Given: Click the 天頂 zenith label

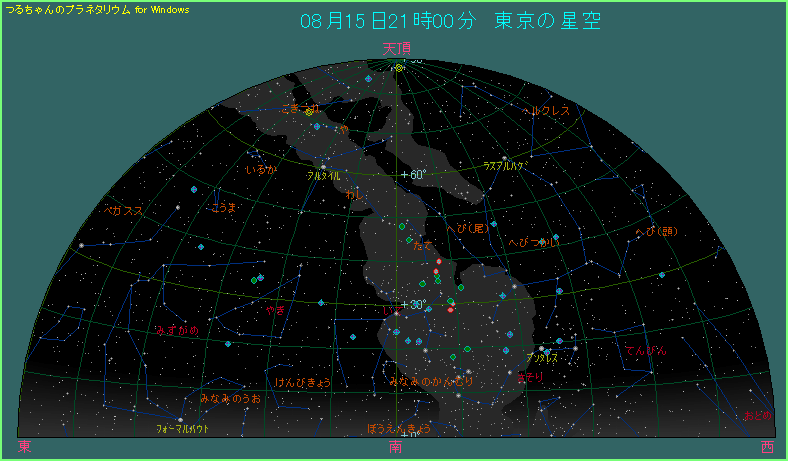Looking at the screenshot, I should coord(396,48).
